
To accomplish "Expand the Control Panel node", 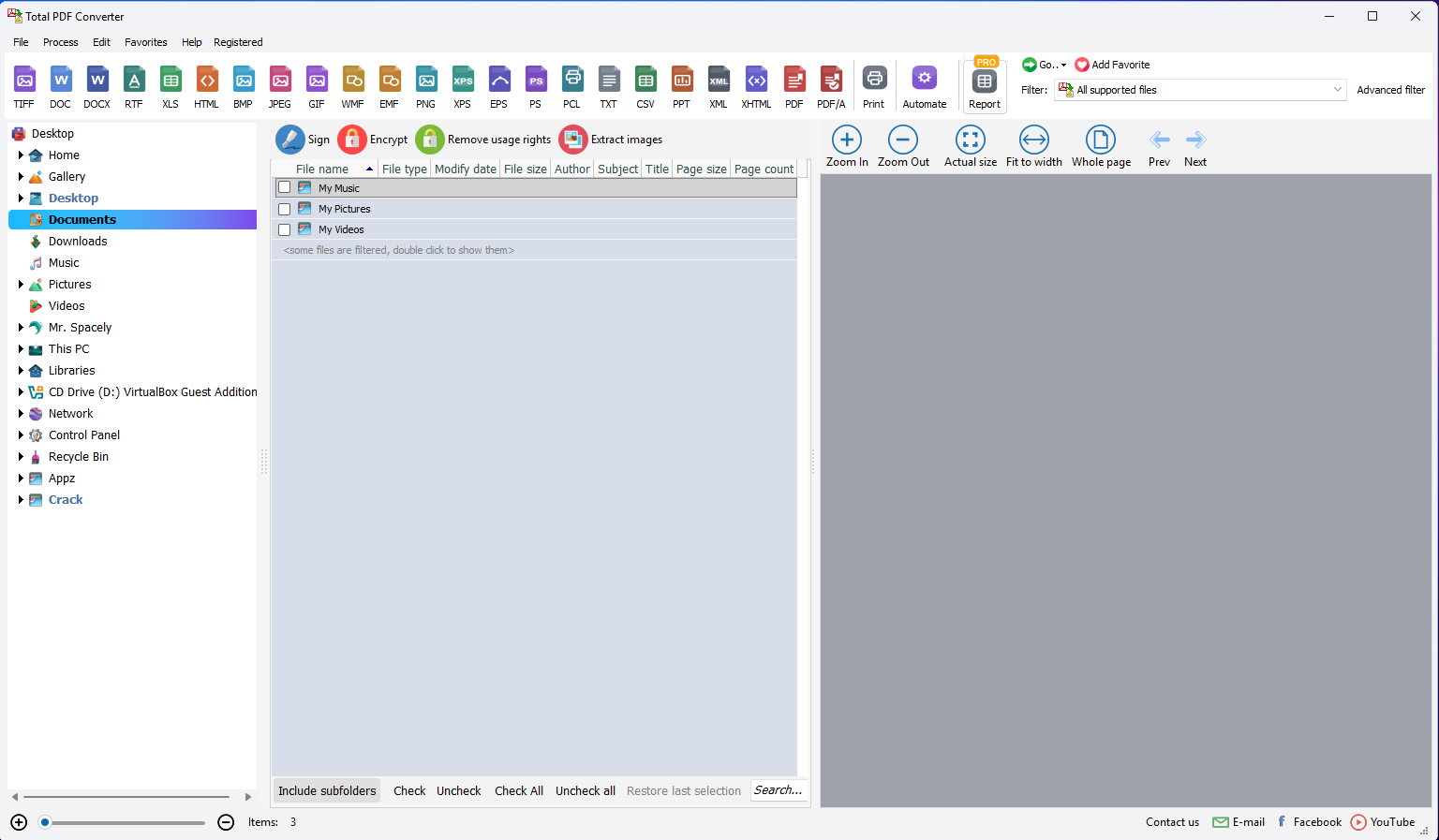I will (x=21, y=435).
